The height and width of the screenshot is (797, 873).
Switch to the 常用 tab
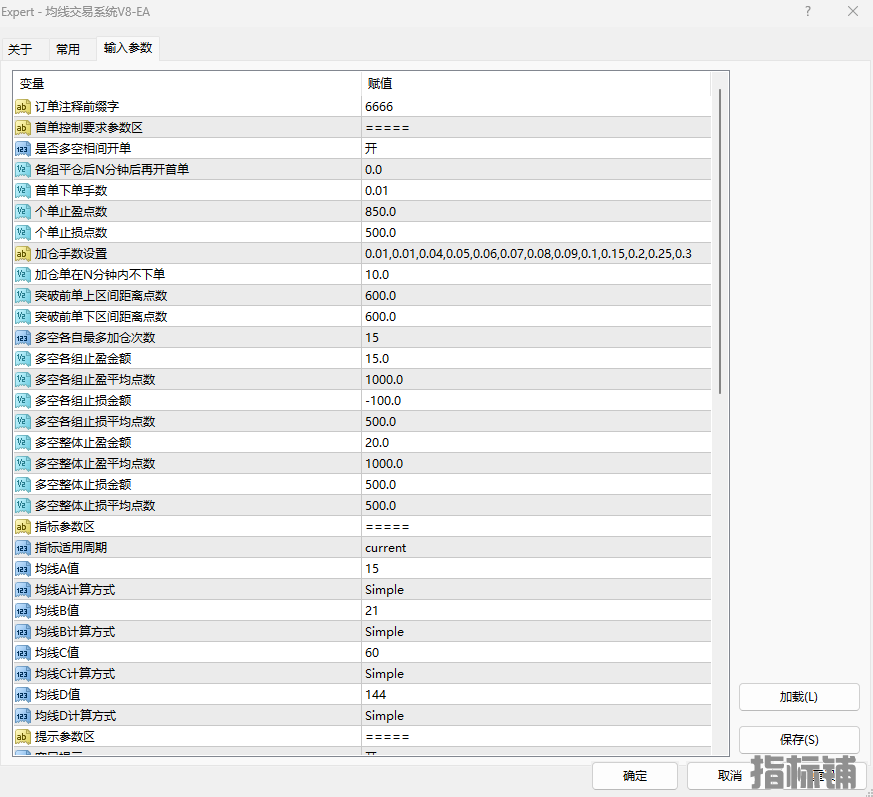click(68, 49)
